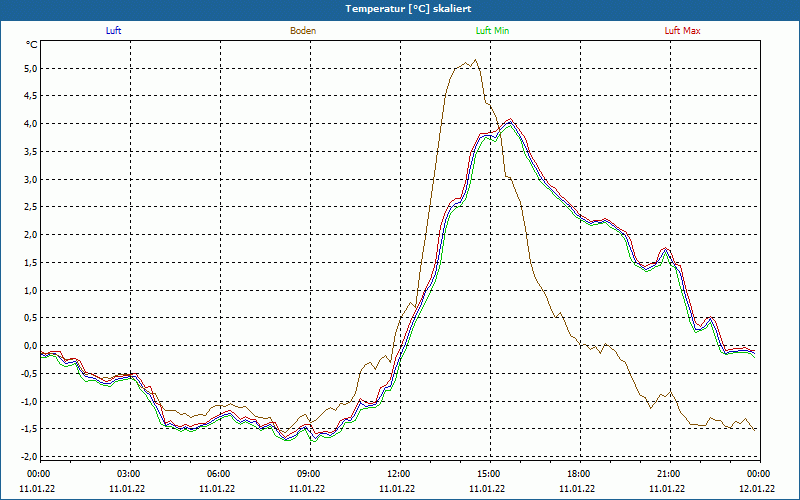This screenshot has height=500, width=800.
Task: Click the '0,0' y-axis value
Action: pyautogui.click(x=31, y=346)
